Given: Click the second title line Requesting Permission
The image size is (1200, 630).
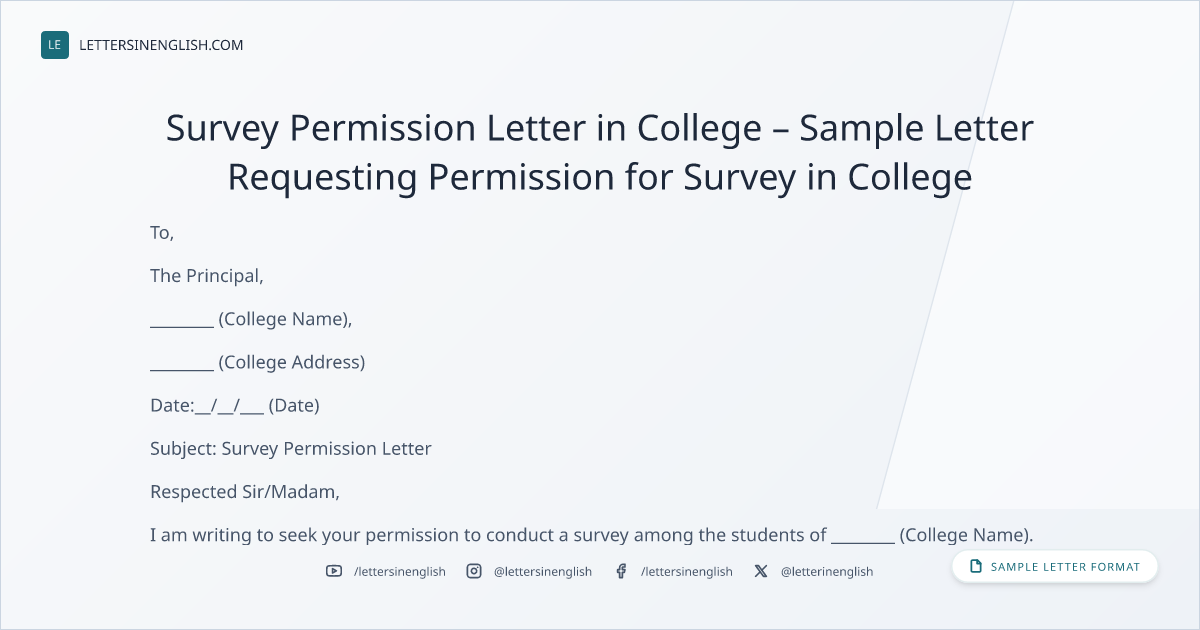Looking at the screenshot, I should (x=600, y=177).
